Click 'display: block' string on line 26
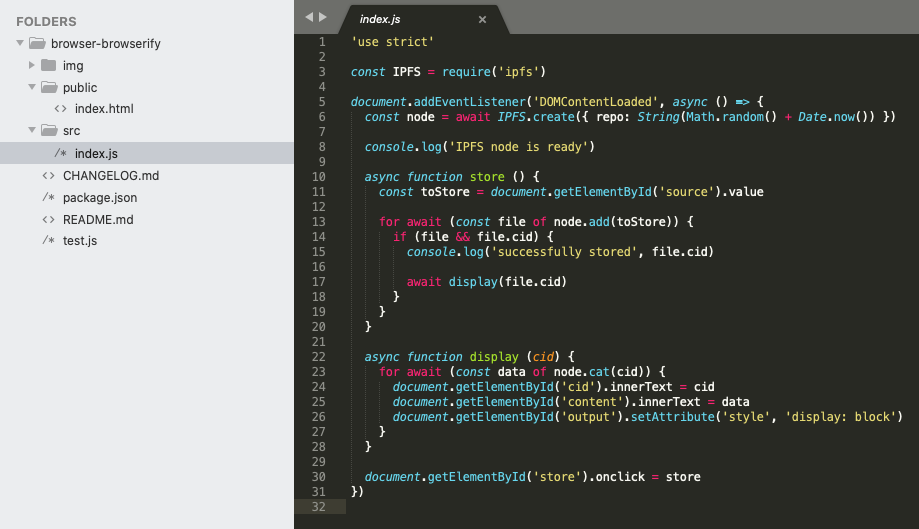The image size is (919, 529). click(841, 417)
